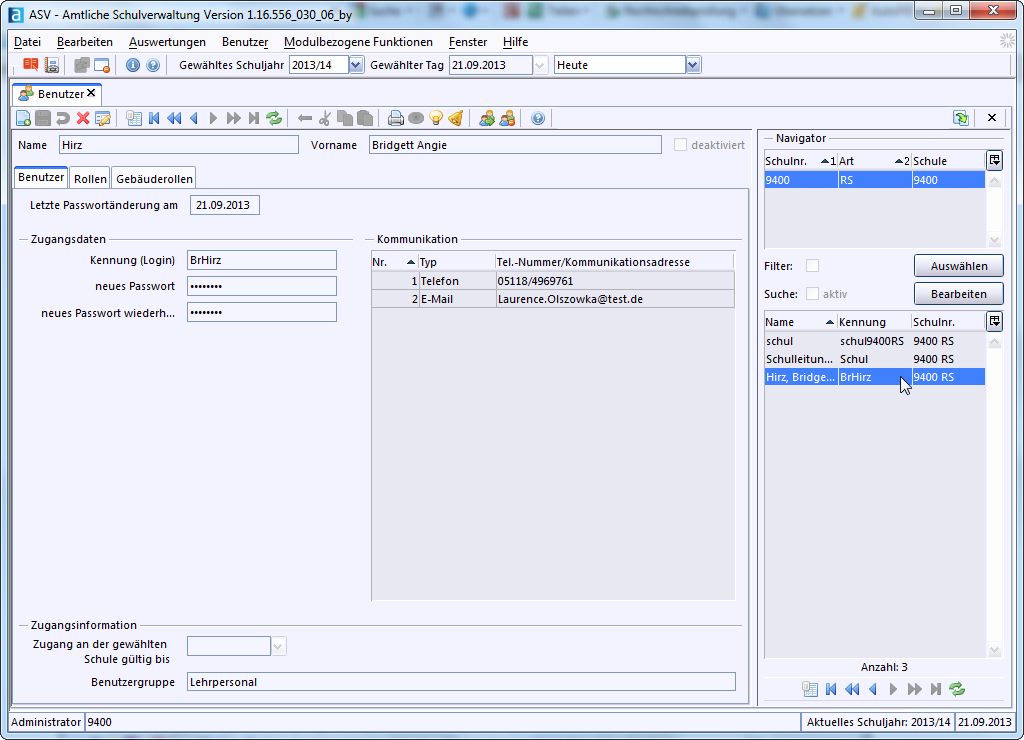Sort Kommunikation table by Nr. column
This screenshot has height=740, width=1024.
(x=394, y=262)
